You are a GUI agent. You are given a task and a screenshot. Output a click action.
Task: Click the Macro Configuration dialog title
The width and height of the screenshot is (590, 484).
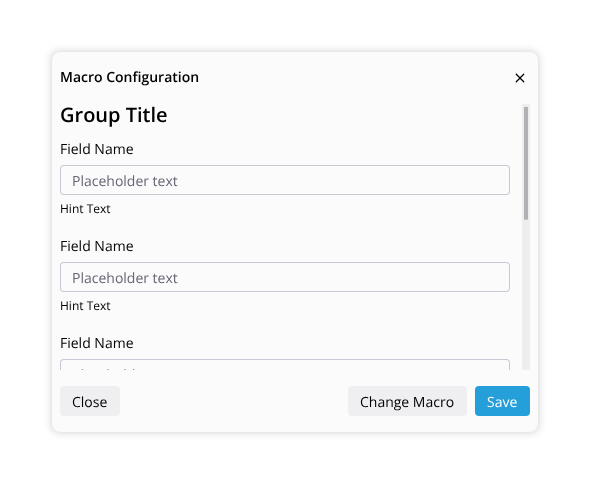(x=129, y=77)
